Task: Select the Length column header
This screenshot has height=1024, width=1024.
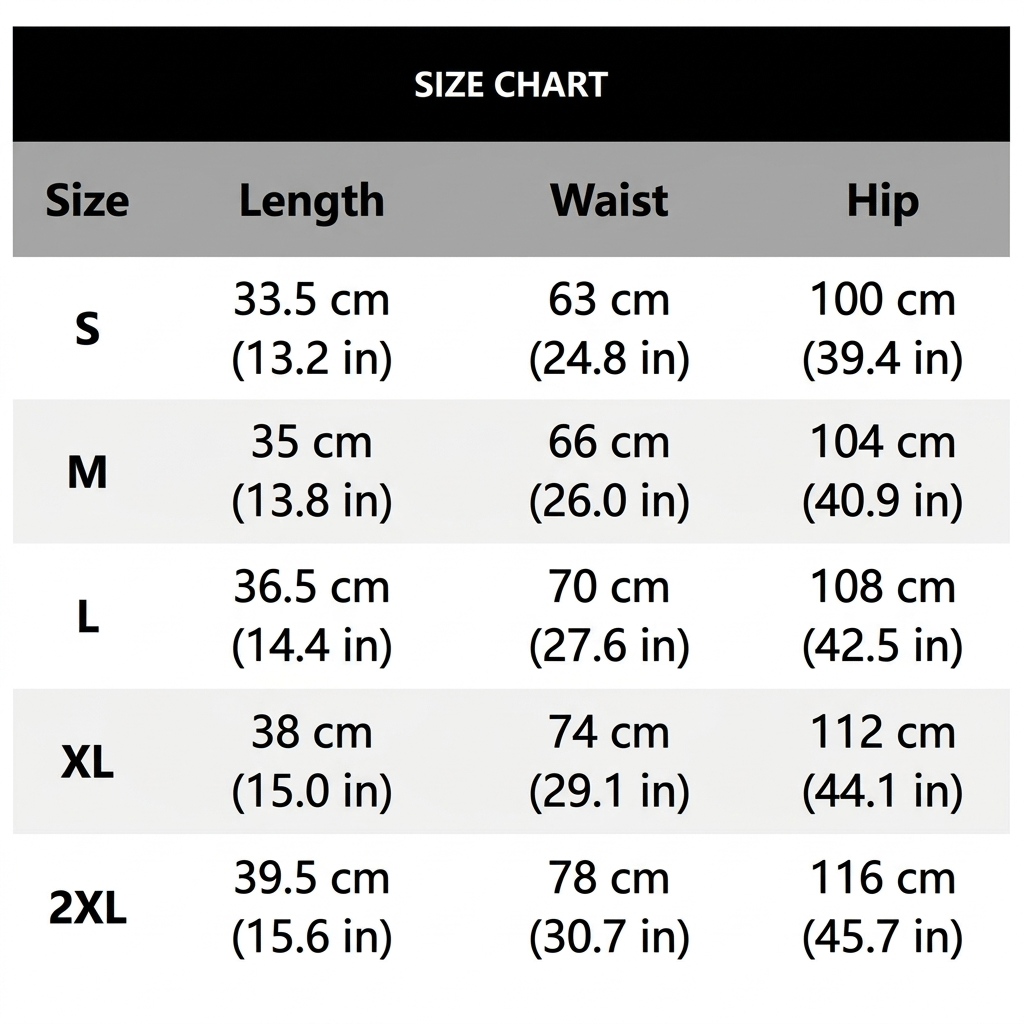Action: (x=312, y=202)
